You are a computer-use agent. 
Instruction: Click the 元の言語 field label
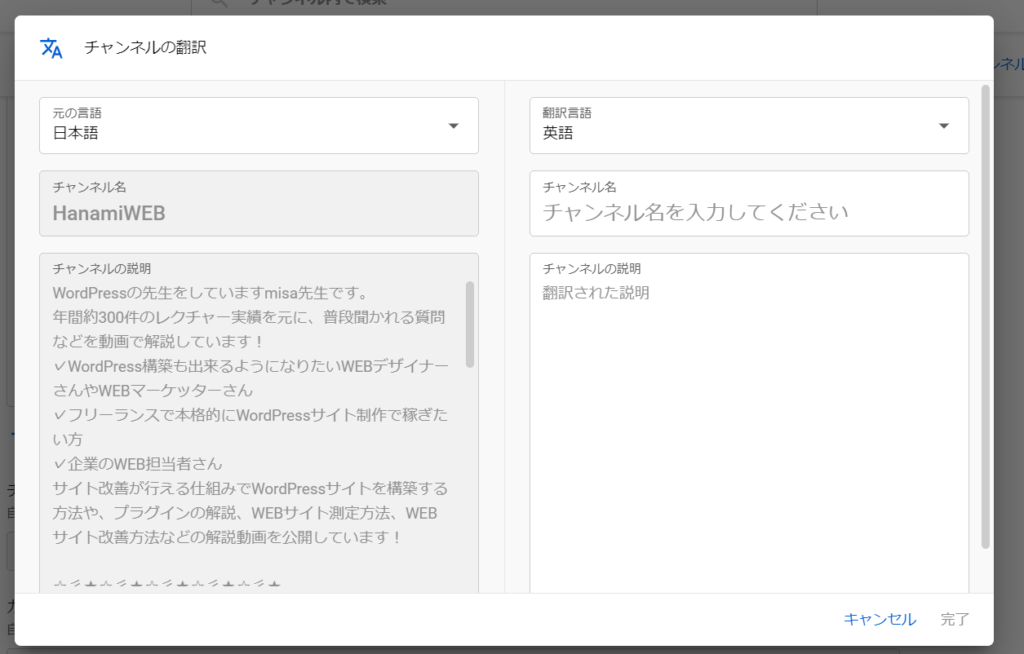coord(77,113)
